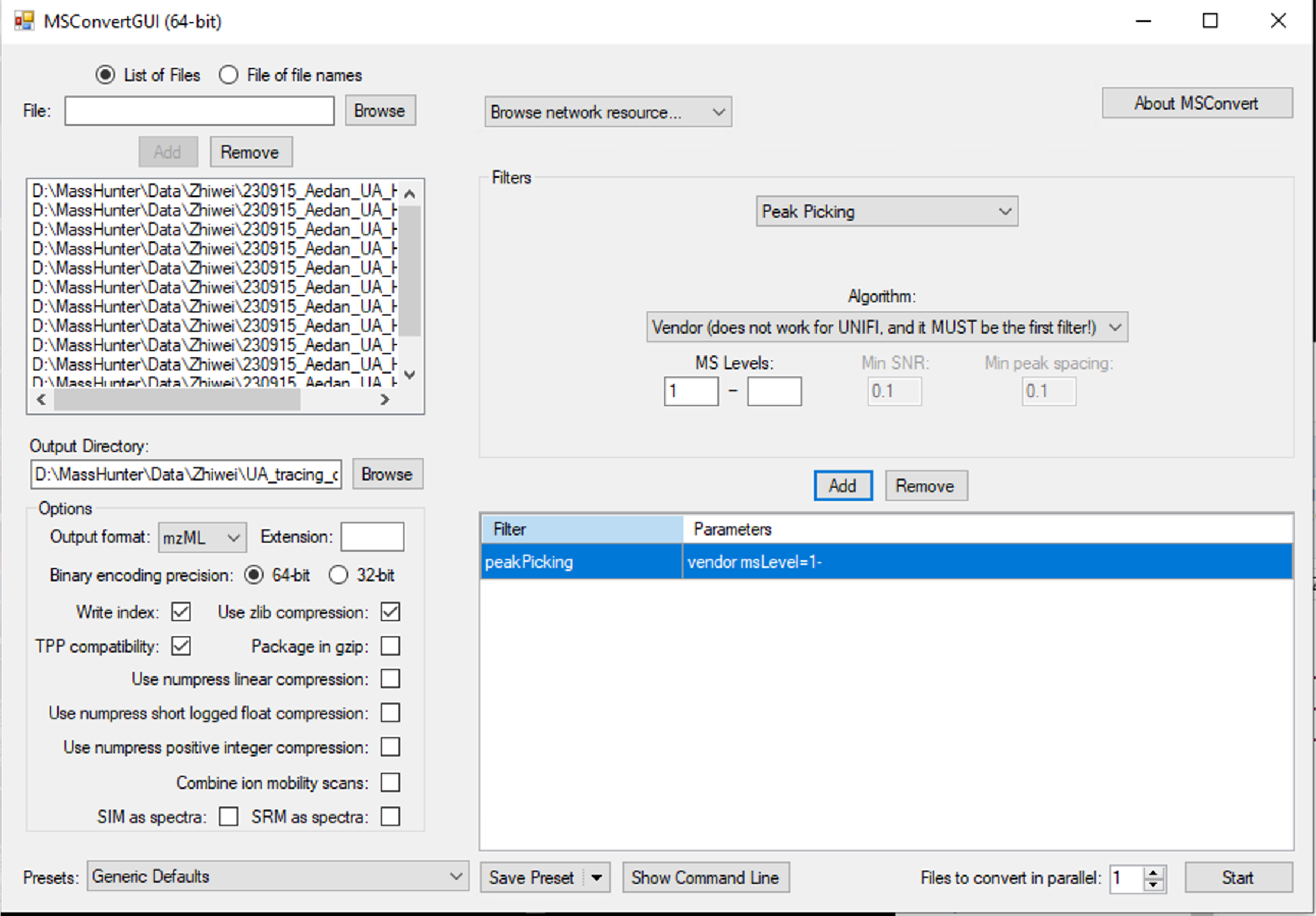Click the MS Levels start field

pyautogui.click(x=691, y=392)
